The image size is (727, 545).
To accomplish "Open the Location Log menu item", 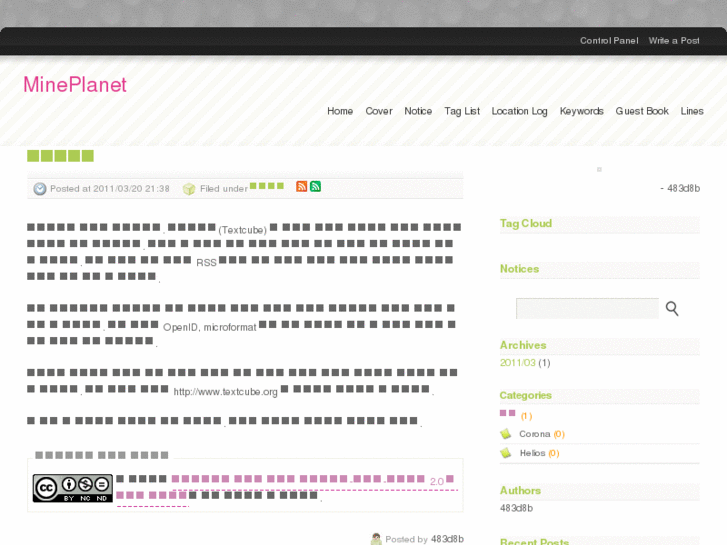I will [x=519, y=111].
